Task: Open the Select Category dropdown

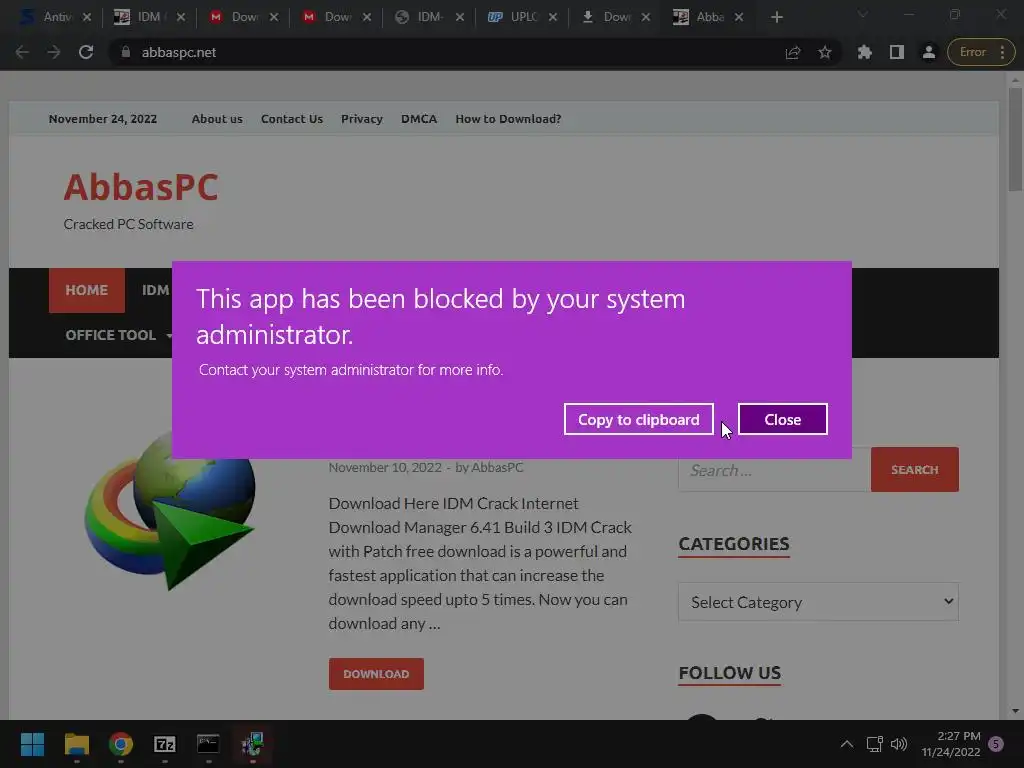Action: point(818,601)
